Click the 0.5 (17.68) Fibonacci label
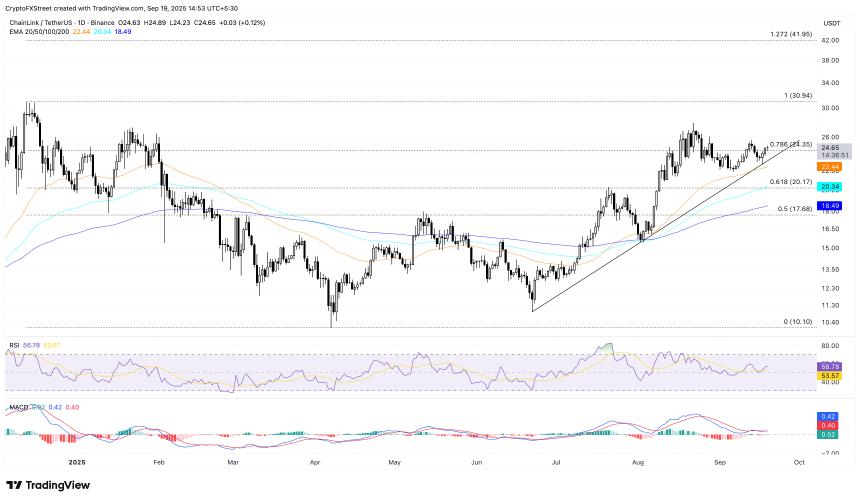860x501 pixels. pyautogui.click(x=796, y=208)
